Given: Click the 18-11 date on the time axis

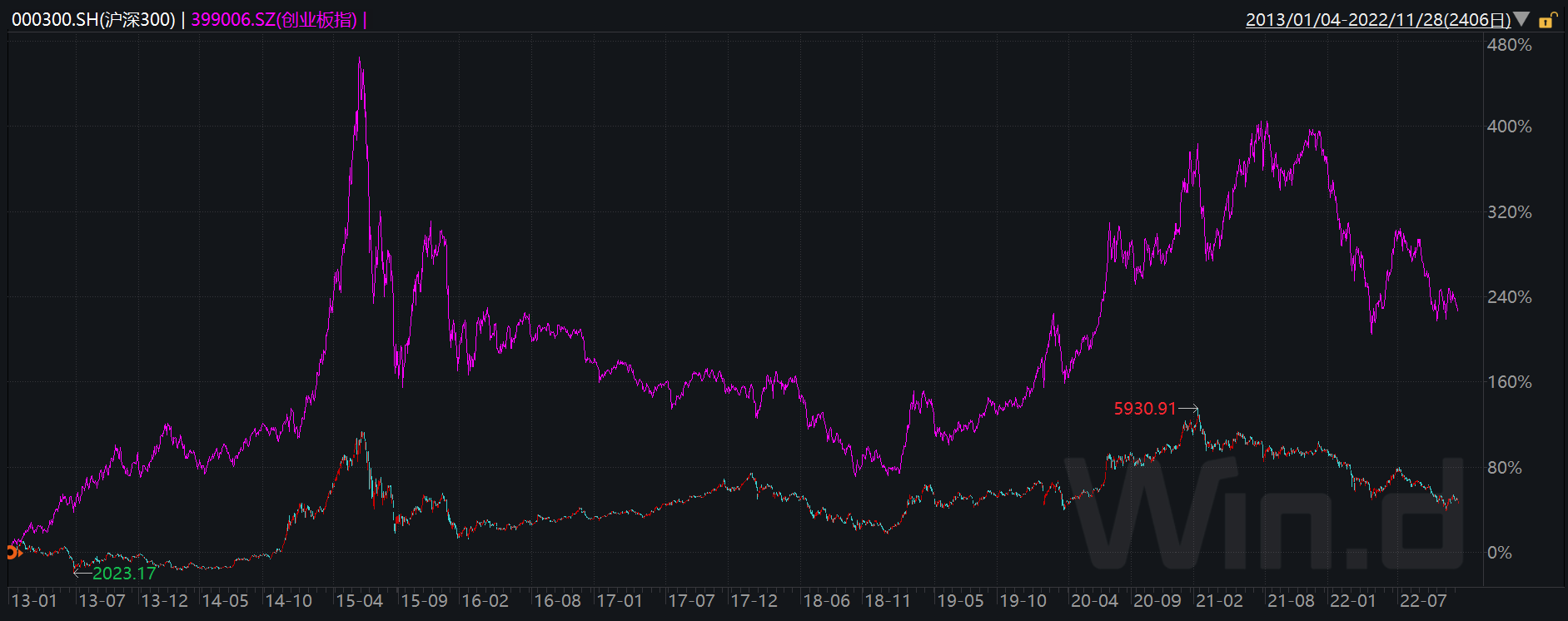Looking at the screenshot, I should pos(888,601).
